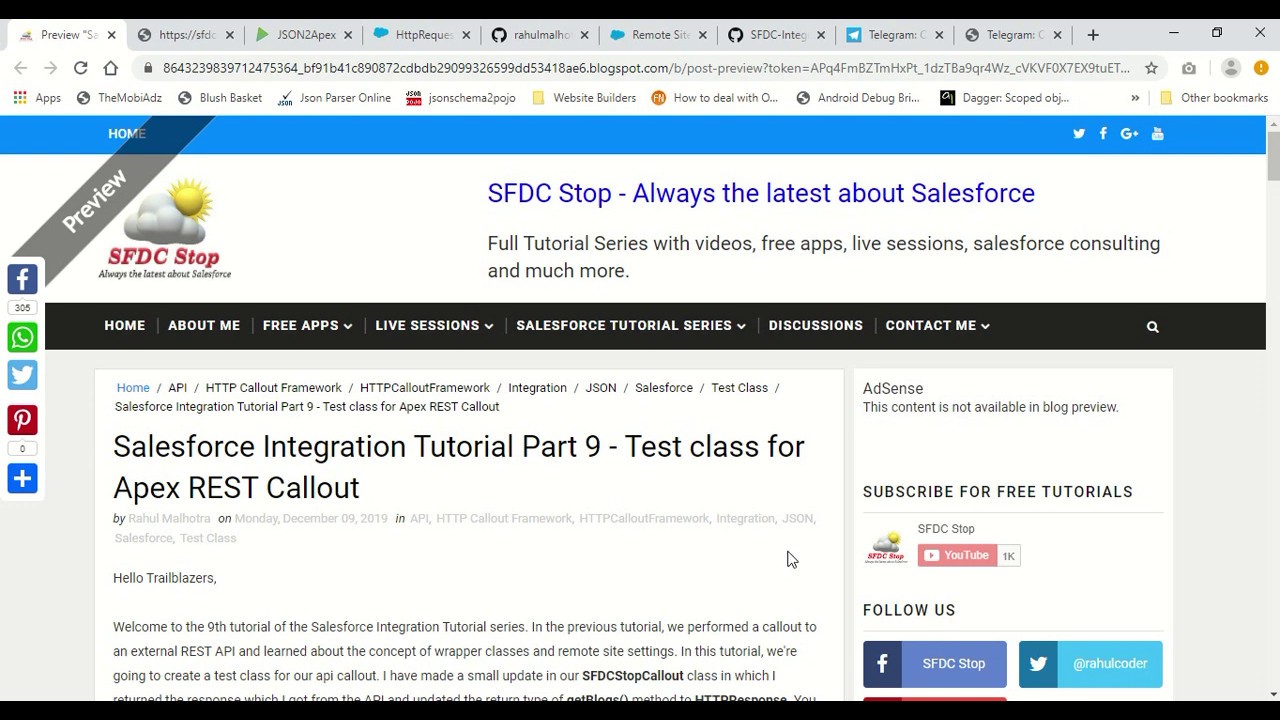1280x720 pixels.
Task: Reload the page with the refresh icon
Action: pos(81,68)
